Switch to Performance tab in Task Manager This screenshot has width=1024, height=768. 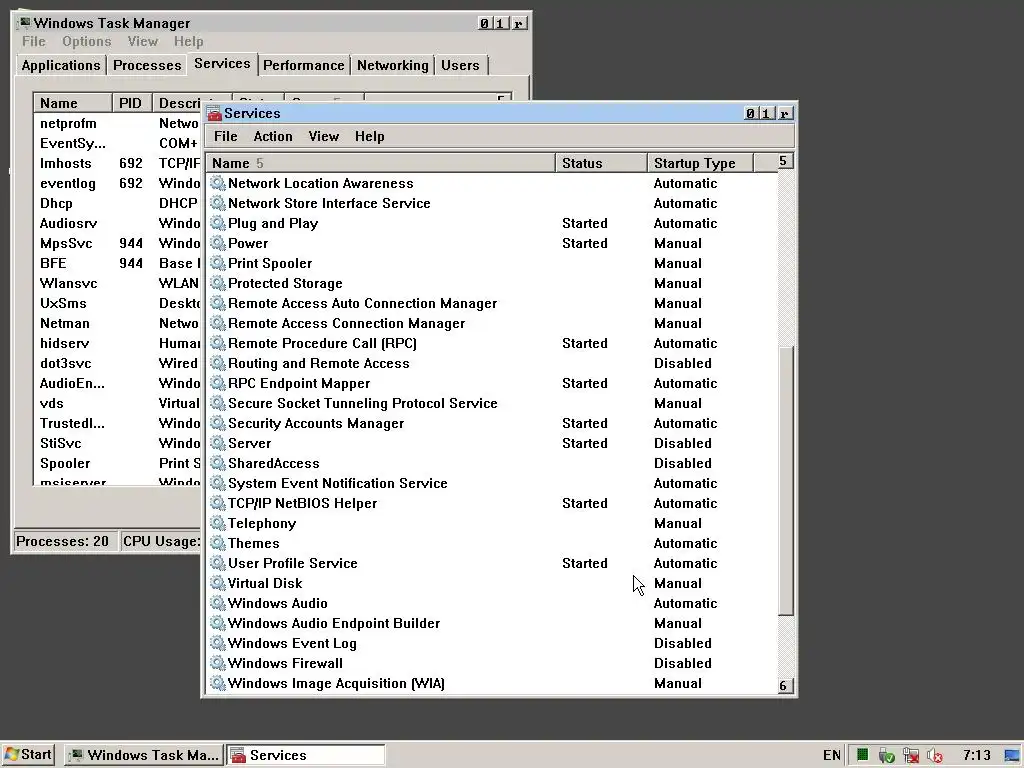tap(304, 65)
